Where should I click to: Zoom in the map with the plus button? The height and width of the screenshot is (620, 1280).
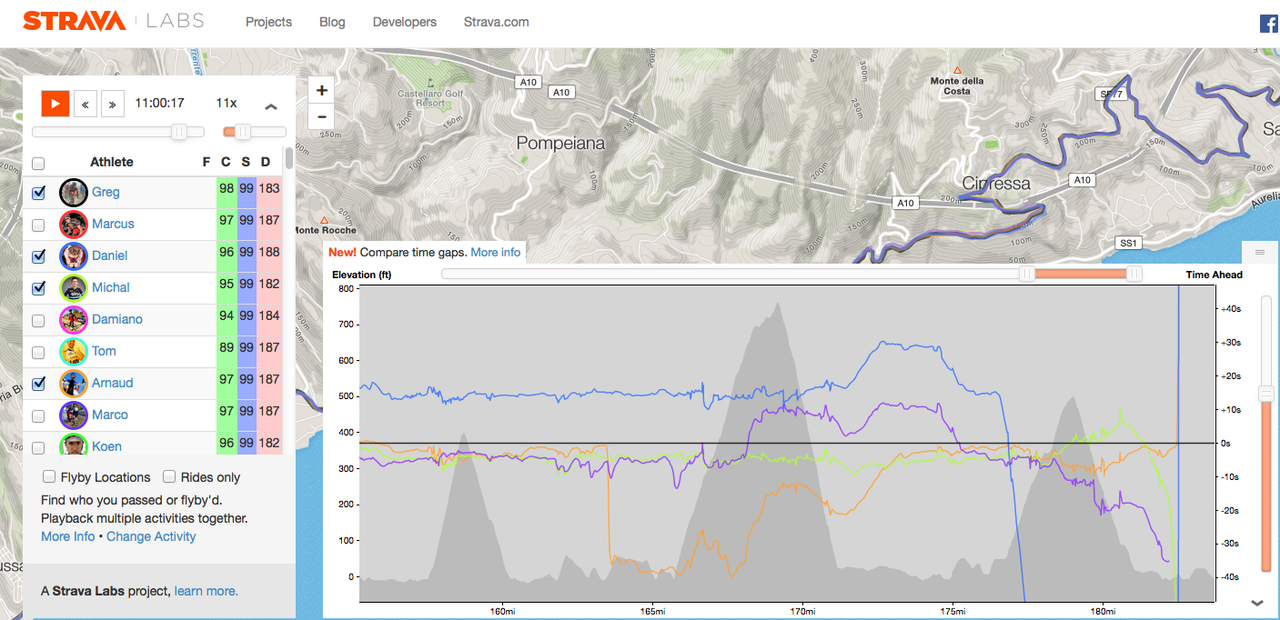point(322,90)
